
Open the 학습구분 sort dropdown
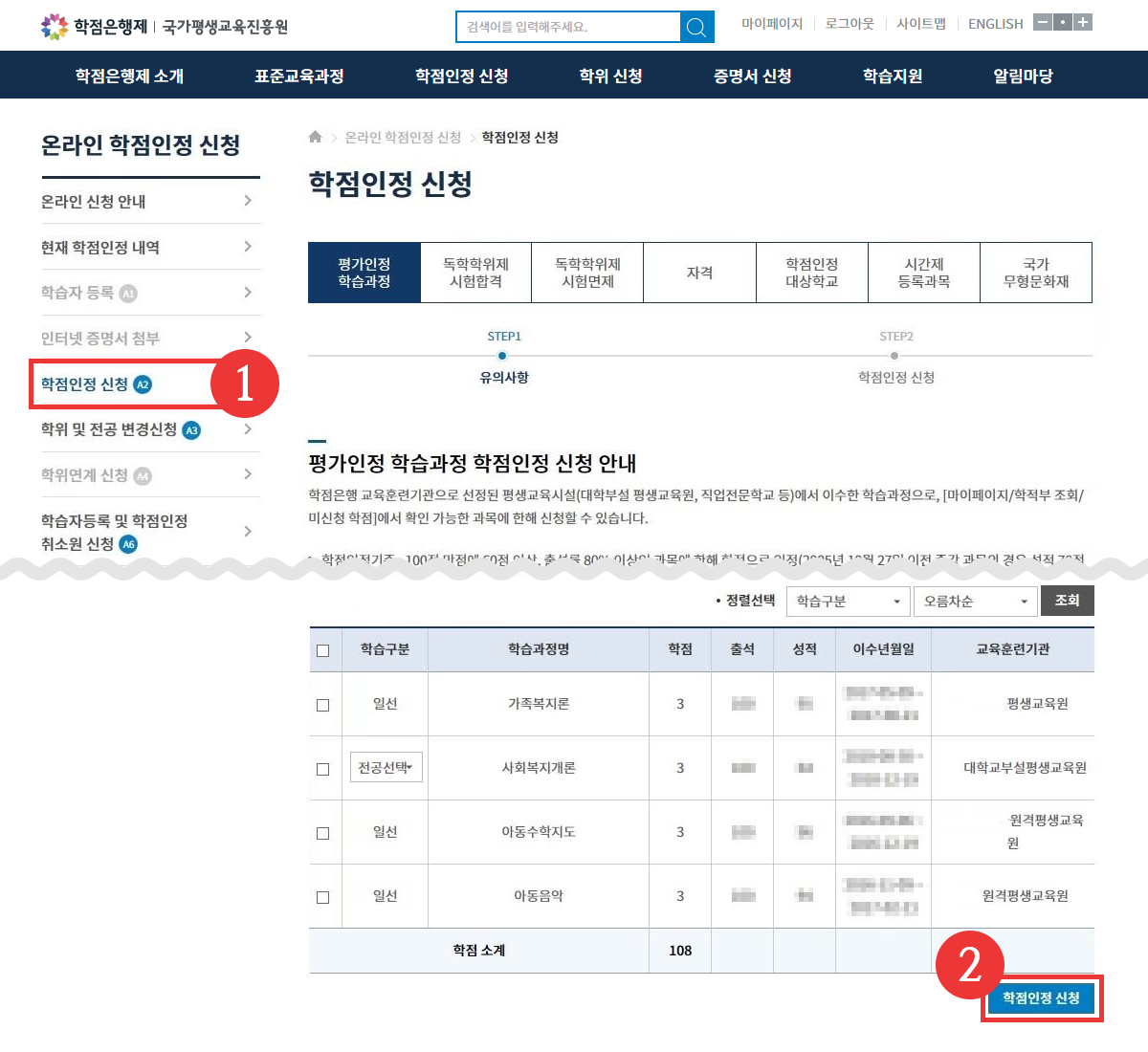pyautogui.click(x=848, y=602)
